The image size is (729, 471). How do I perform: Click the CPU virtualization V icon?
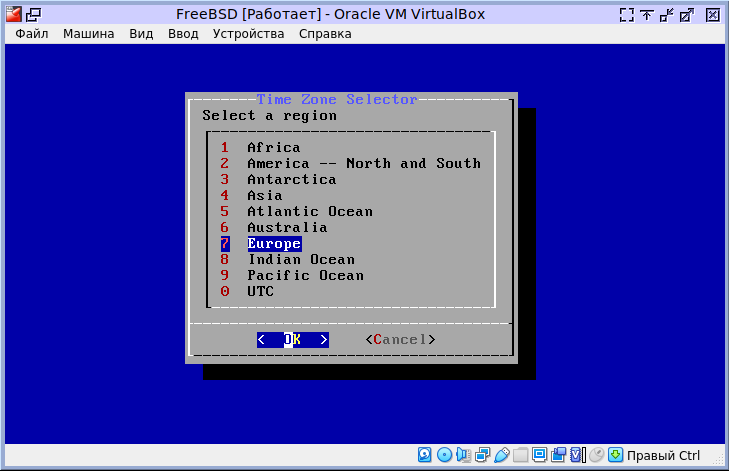[x=577, y=455]
